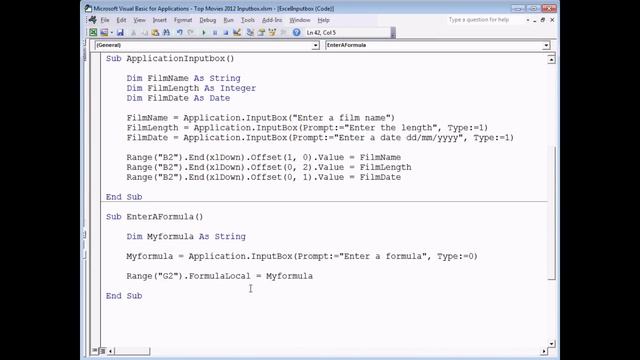
Task: Restore the code window with inner restore button
Action: tap(543, 20)
